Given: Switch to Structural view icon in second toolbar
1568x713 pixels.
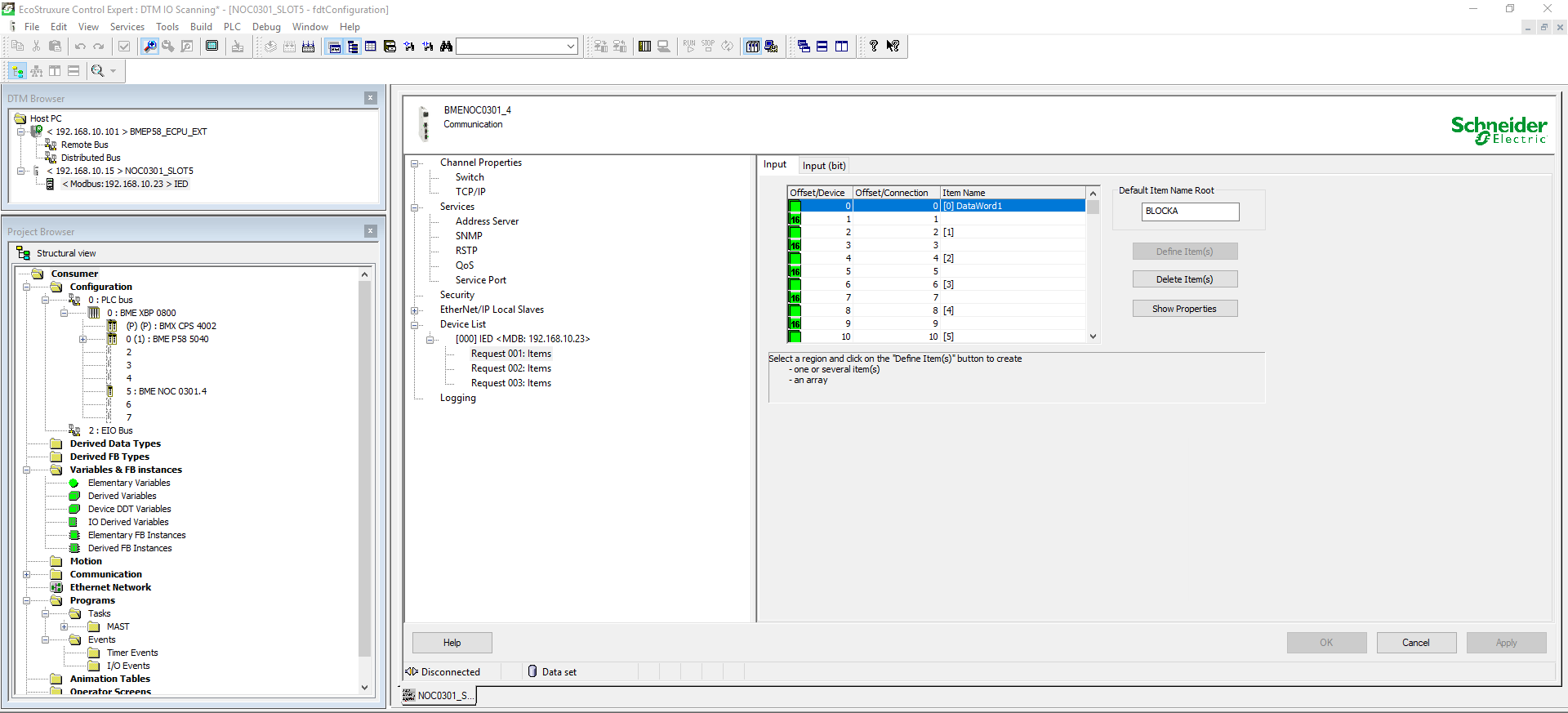Looking at the screenshot, I should tap(18, 71).
